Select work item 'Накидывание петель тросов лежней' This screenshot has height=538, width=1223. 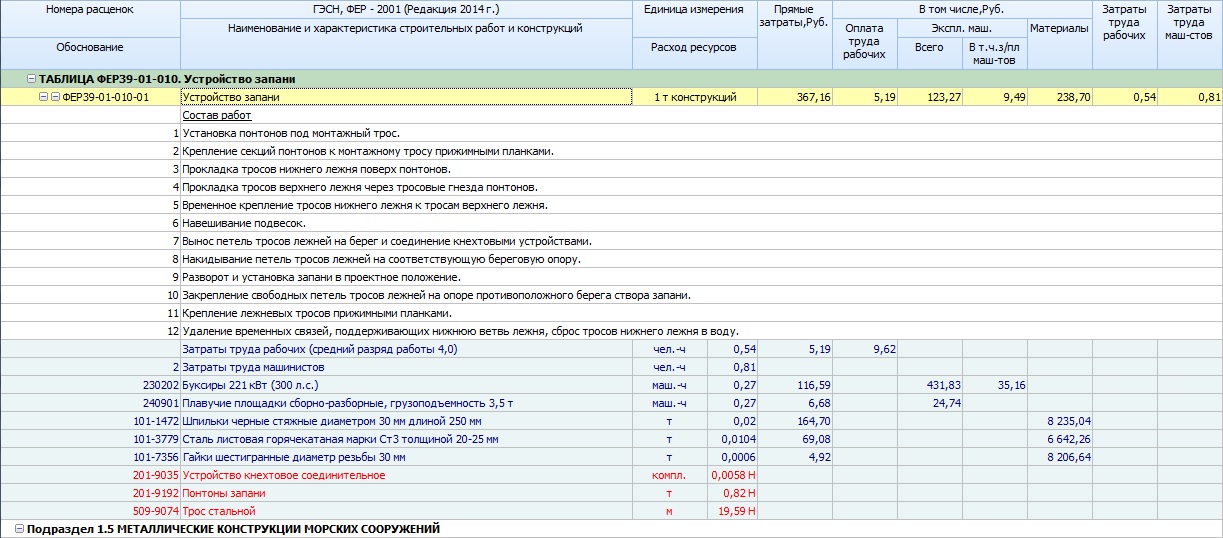pyautogui.click(x=381, y=259)
